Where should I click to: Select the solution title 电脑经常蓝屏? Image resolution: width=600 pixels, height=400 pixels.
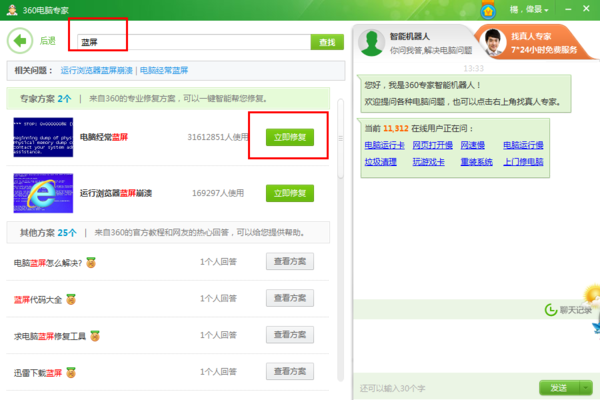coord(104,137)
